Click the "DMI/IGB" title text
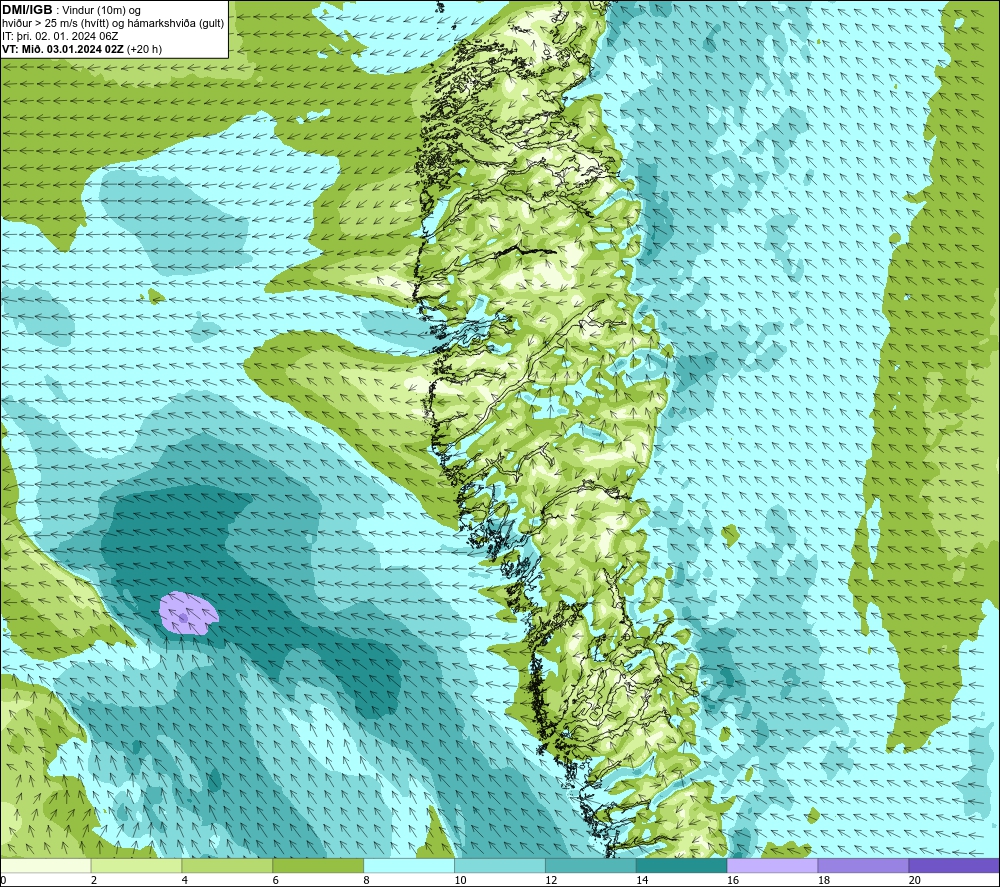 coord(27,10)
